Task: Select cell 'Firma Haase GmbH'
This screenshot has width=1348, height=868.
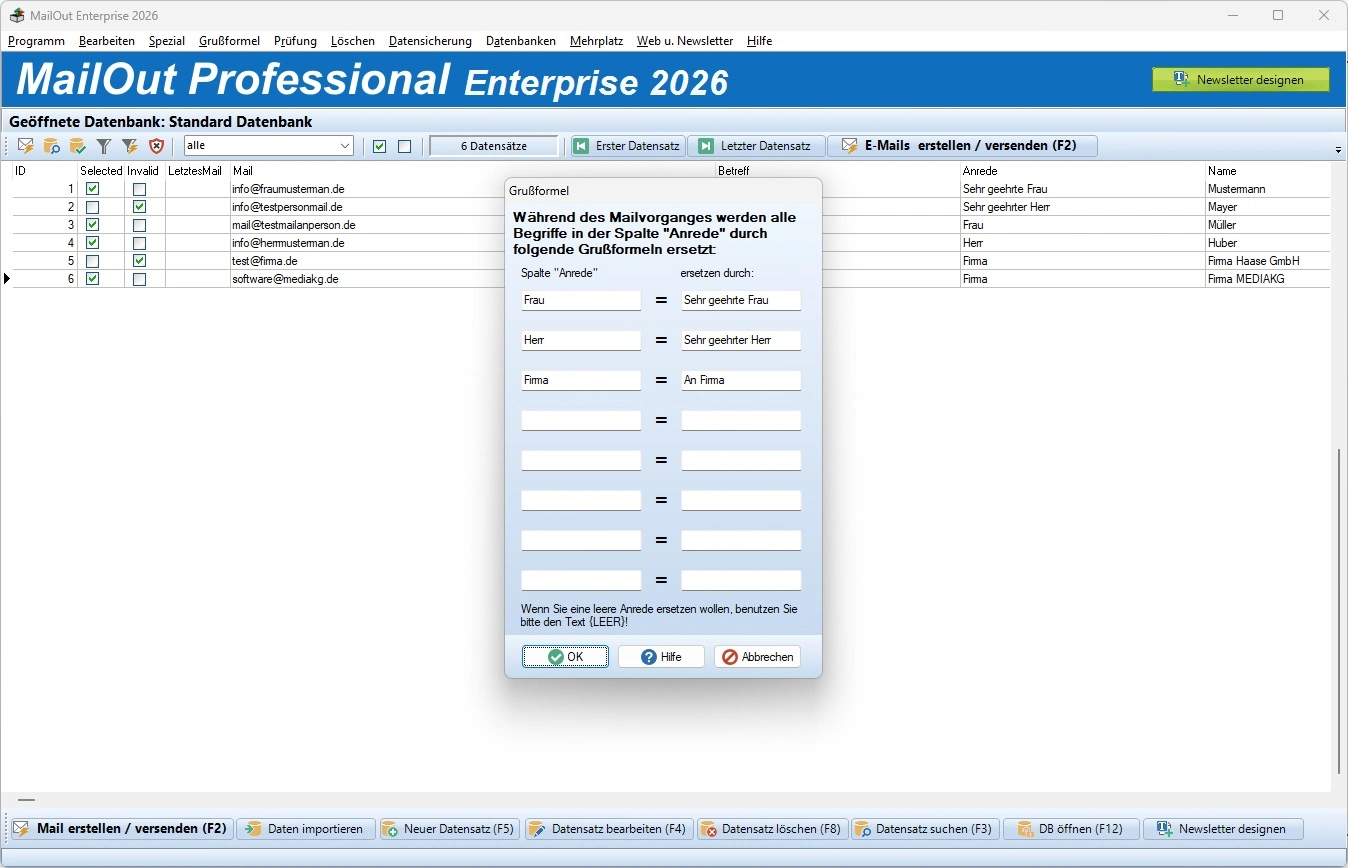Action: (1268, 261)
